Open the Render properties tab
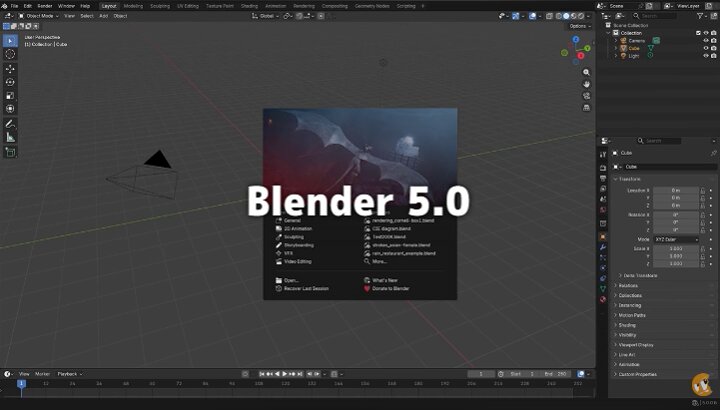The image size is (720, 410). point(603,168)
